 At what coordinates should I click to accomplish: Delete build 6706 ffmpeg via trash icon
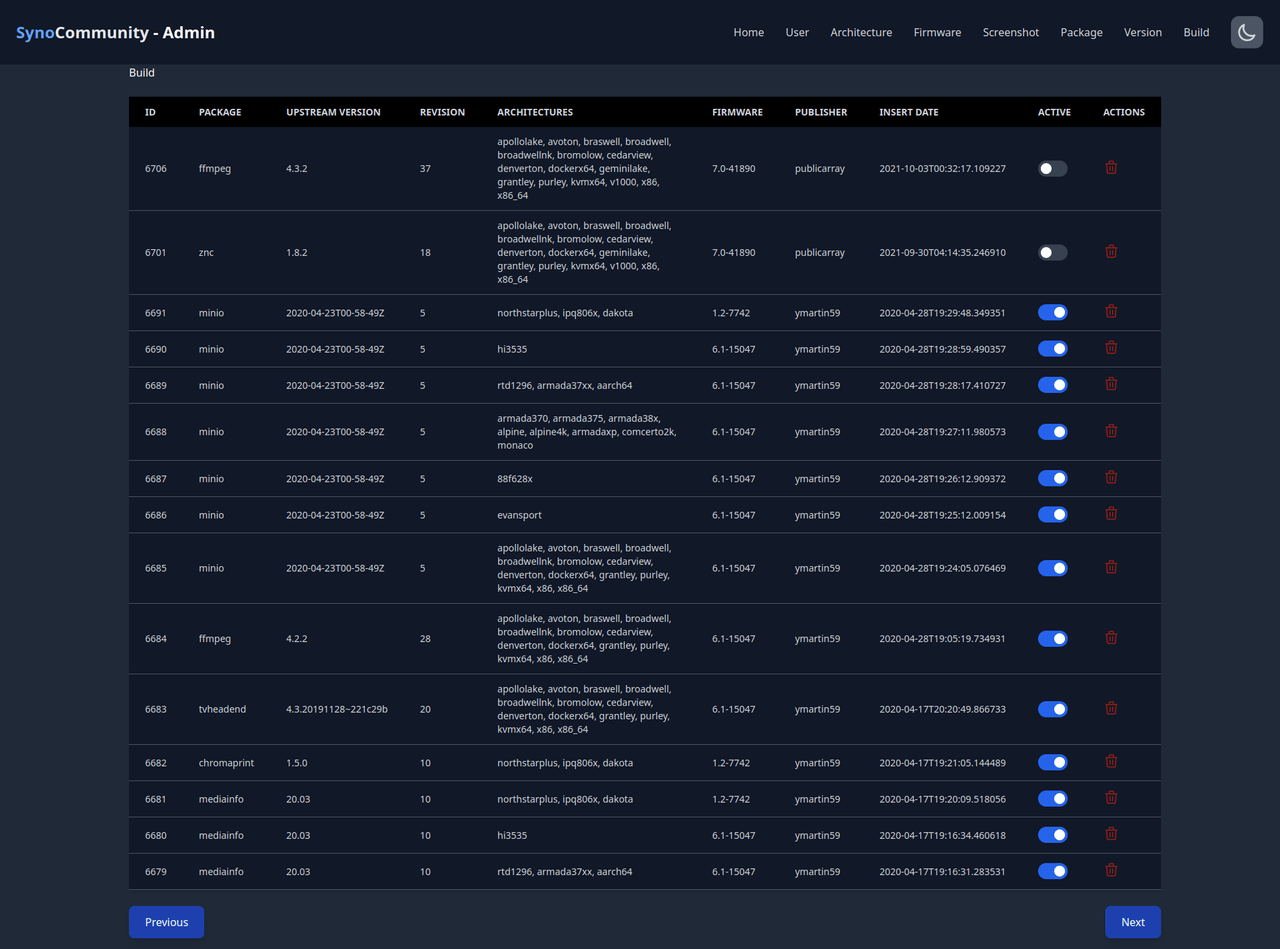click(x=1111, y=168)
